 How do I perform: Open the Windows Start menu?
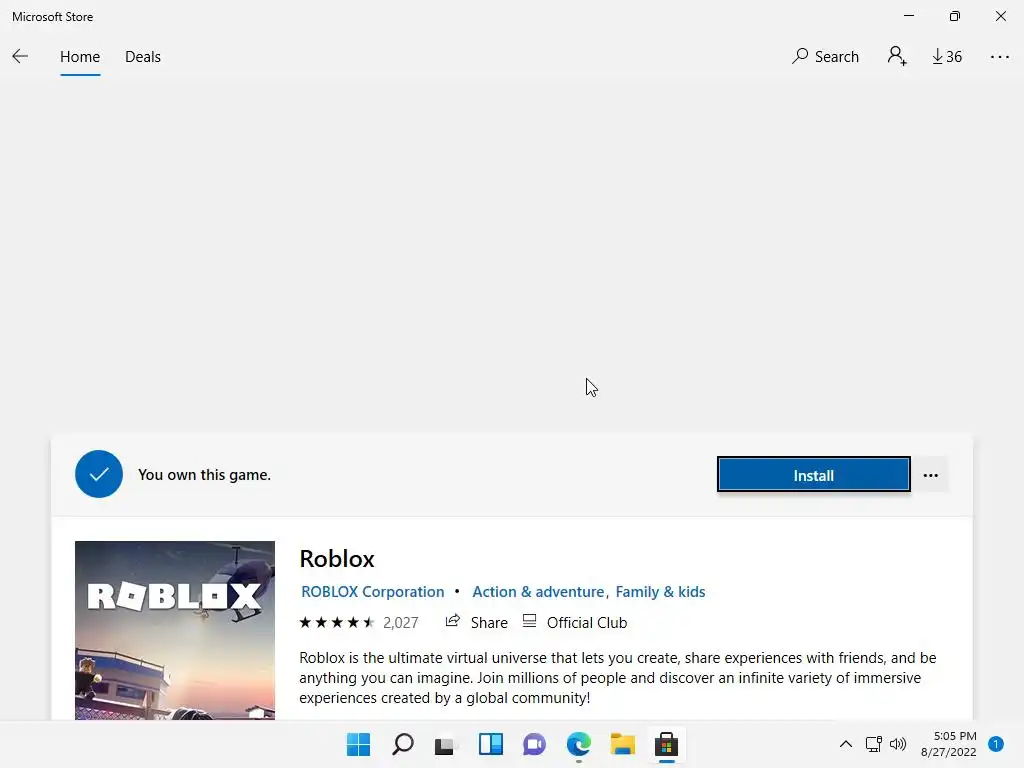(x=358, y=744)
